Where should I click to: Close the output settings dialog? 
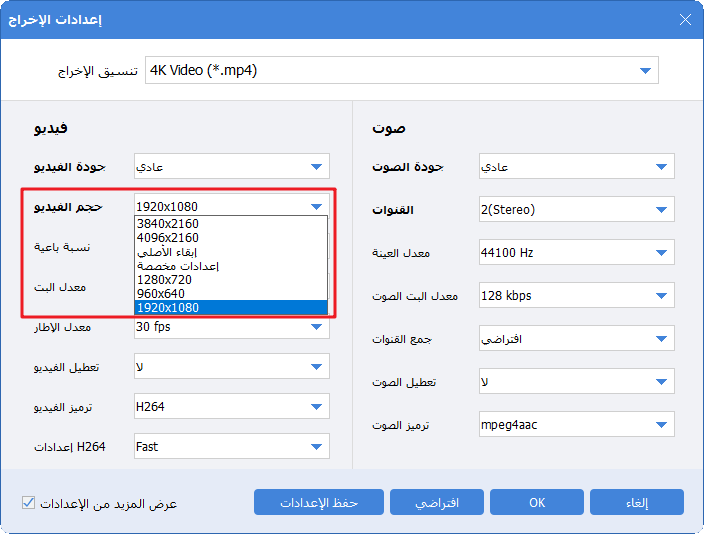coord(684,20)
